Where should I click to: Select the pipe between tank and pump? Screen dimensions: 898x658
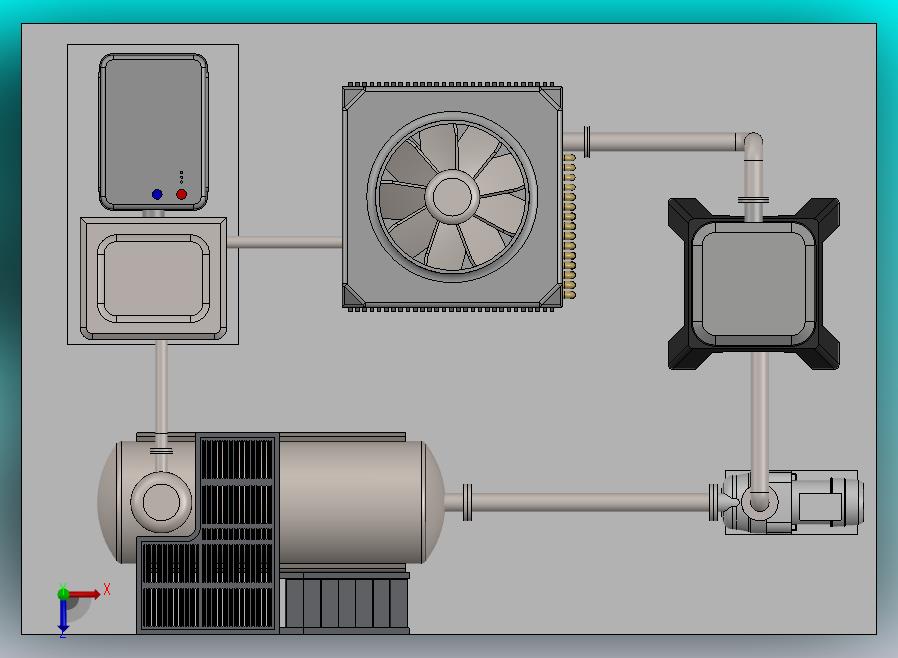pos(590,502)
